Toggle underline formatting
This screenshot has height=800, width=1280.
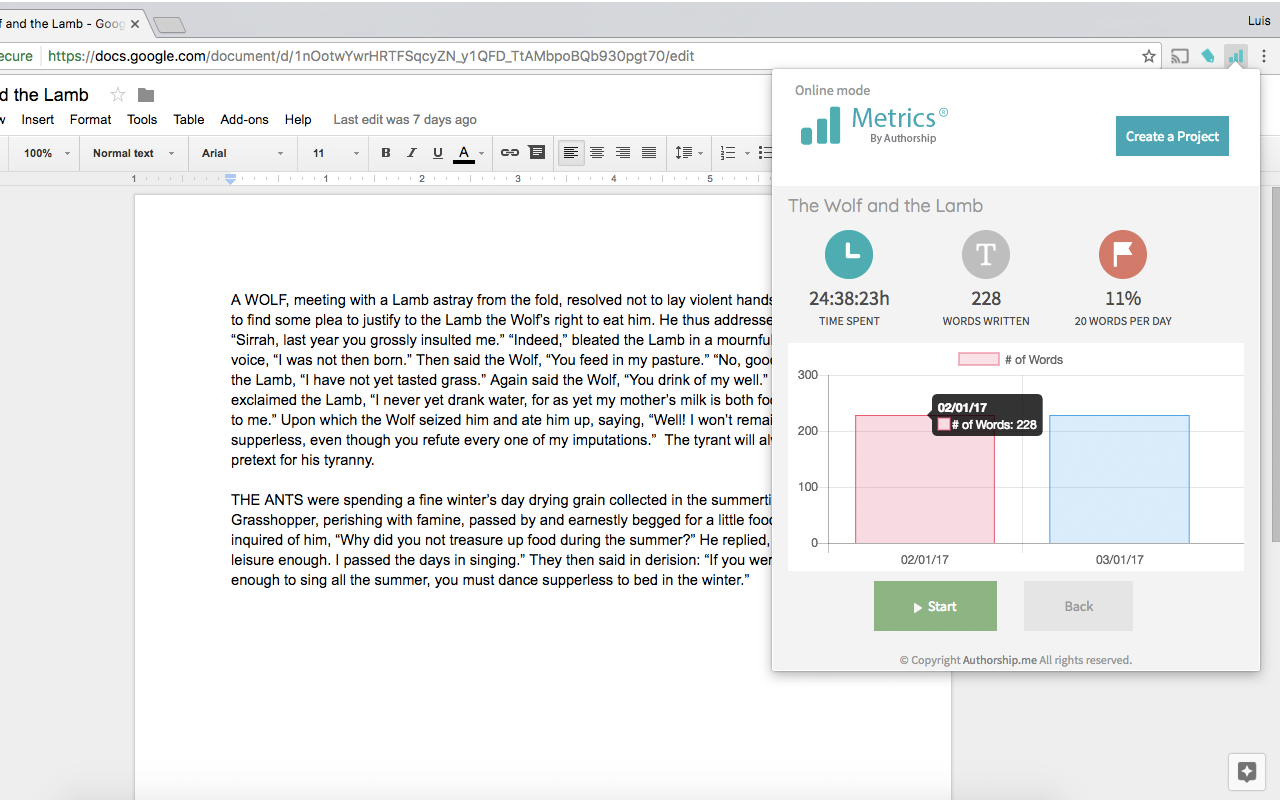[x=437, y=152]
